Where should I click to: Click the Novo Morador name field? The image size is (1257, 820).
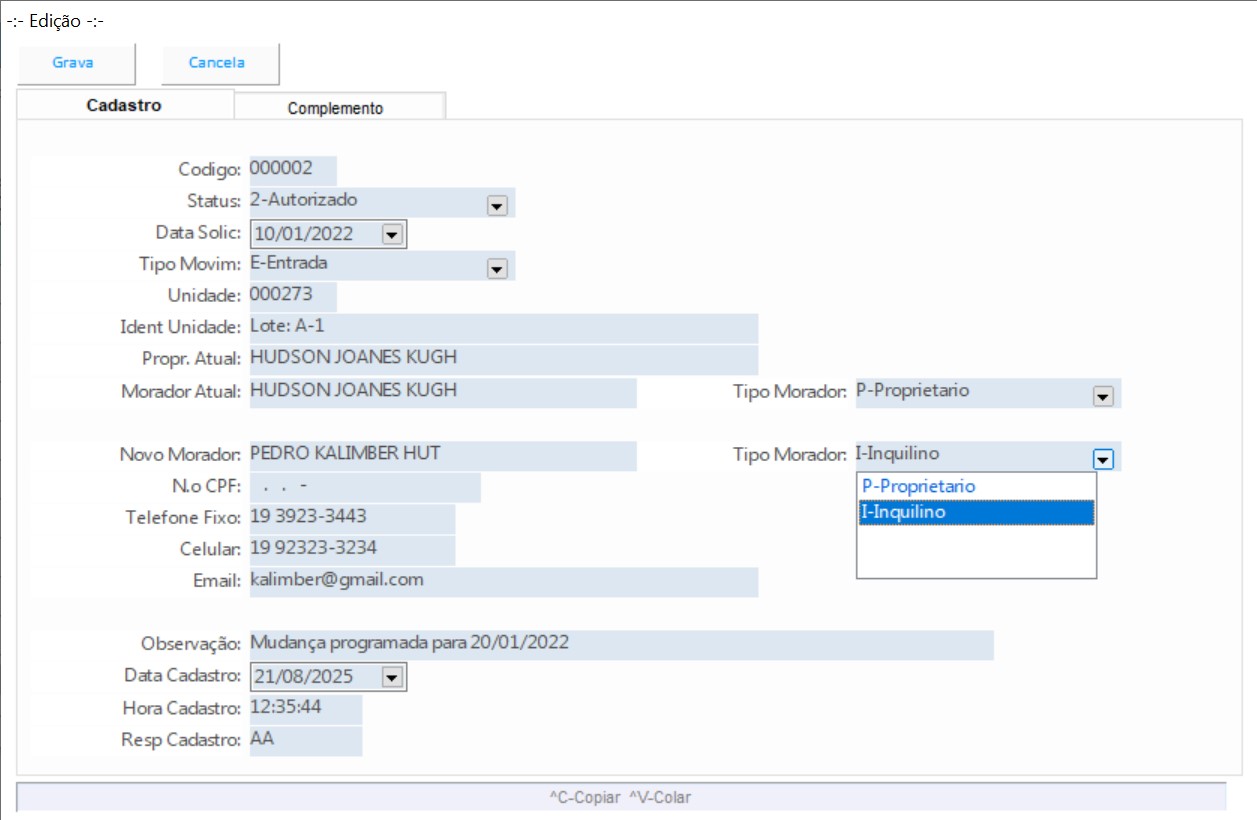[x=441, y=455]
